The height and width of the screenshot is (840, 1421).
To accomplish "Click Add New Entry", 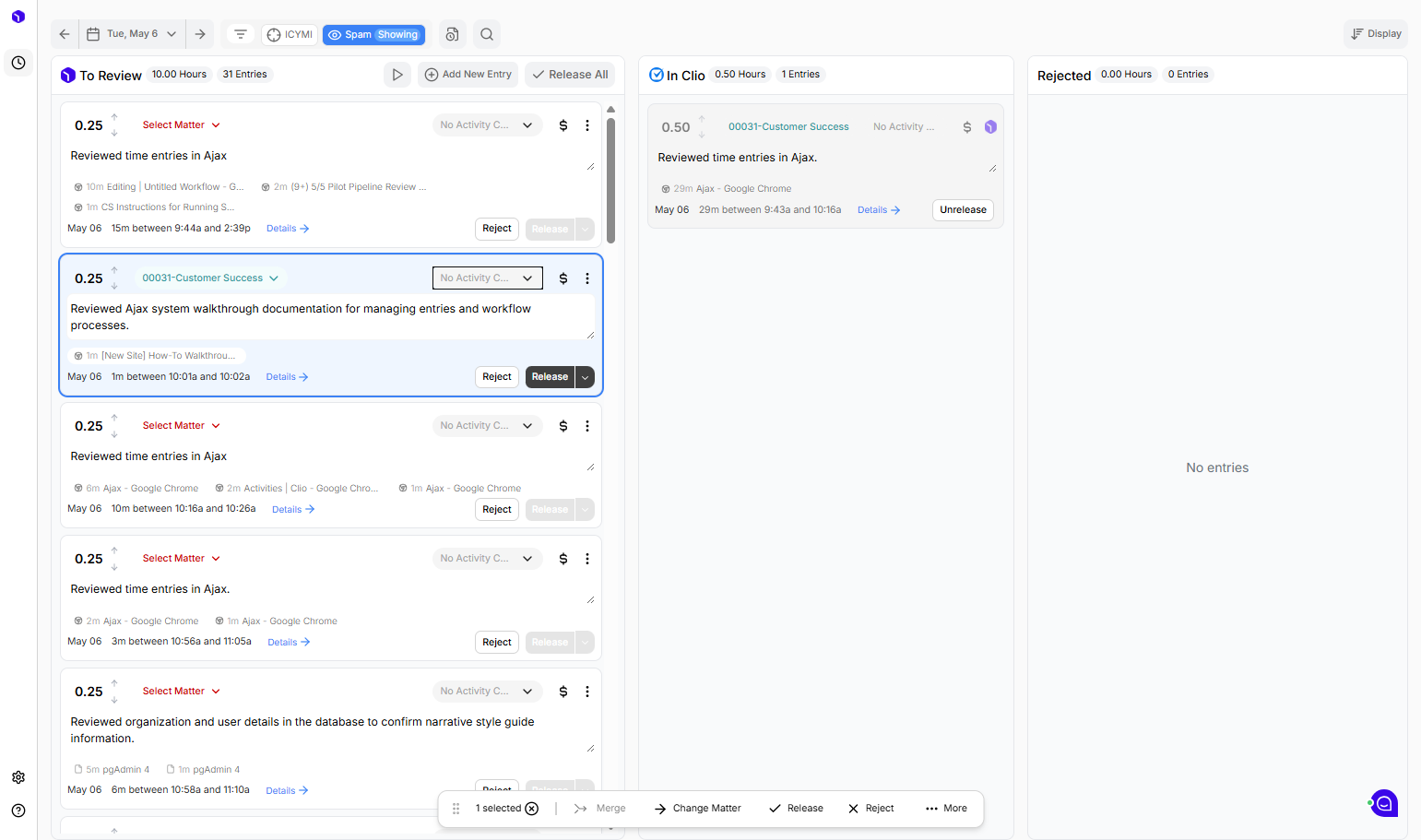I will [x=468, y=75].
